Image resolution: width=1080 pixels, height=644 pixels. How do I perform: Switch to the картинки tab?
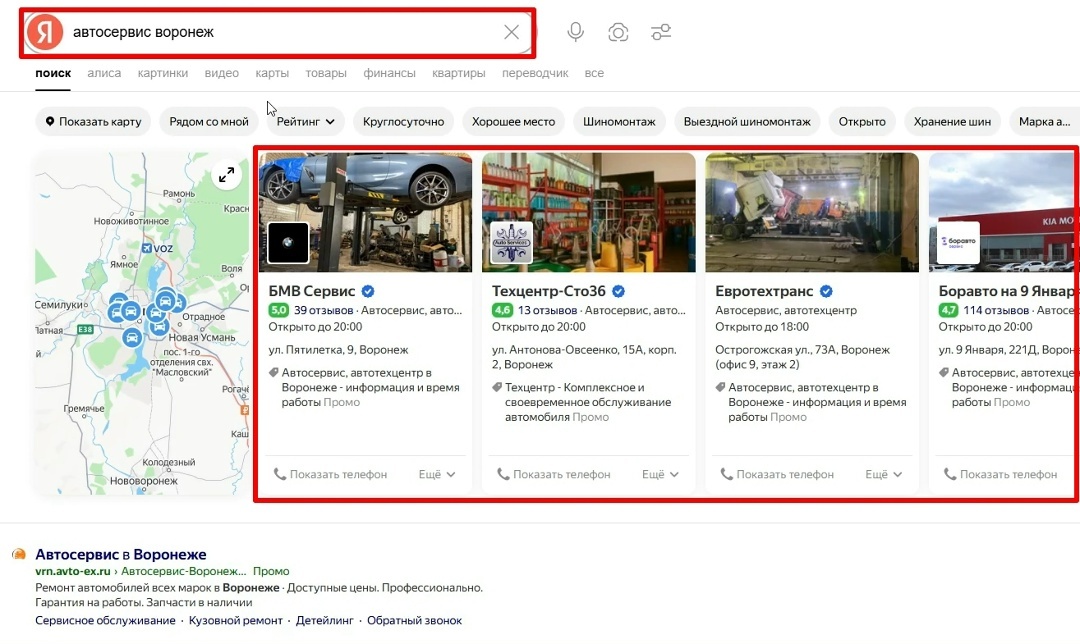point(163,73)
